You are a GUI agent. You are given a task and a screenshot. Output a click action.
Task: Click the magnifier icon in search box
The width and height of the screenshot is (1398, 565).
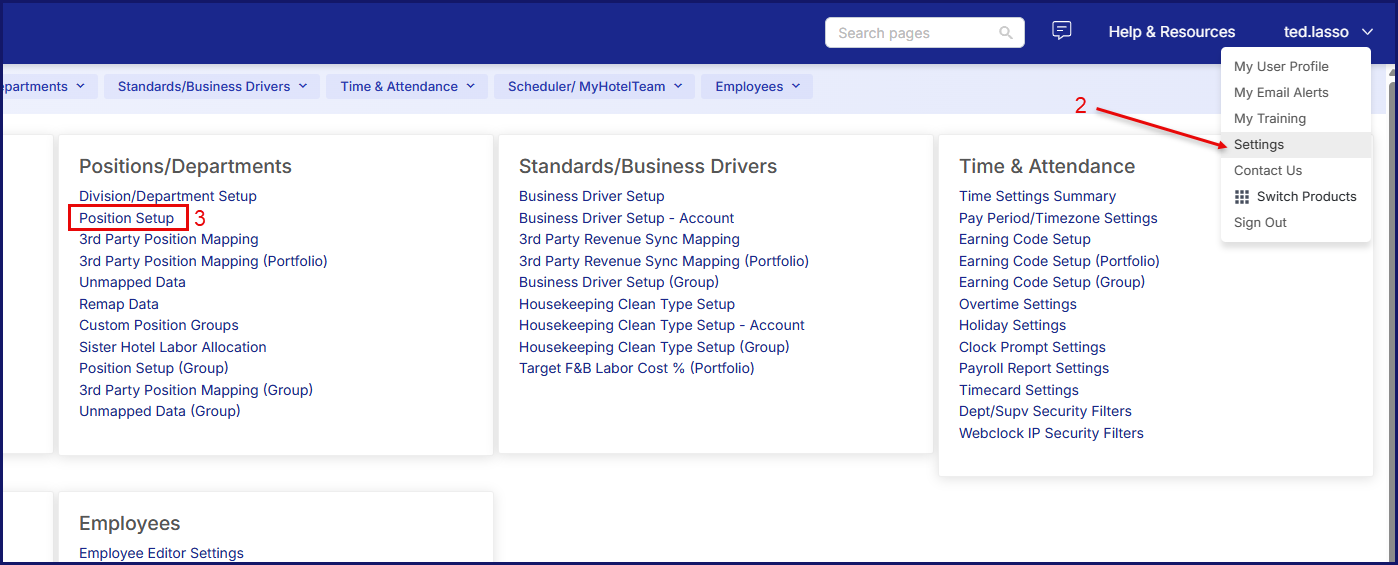(x=1006, y=33)
